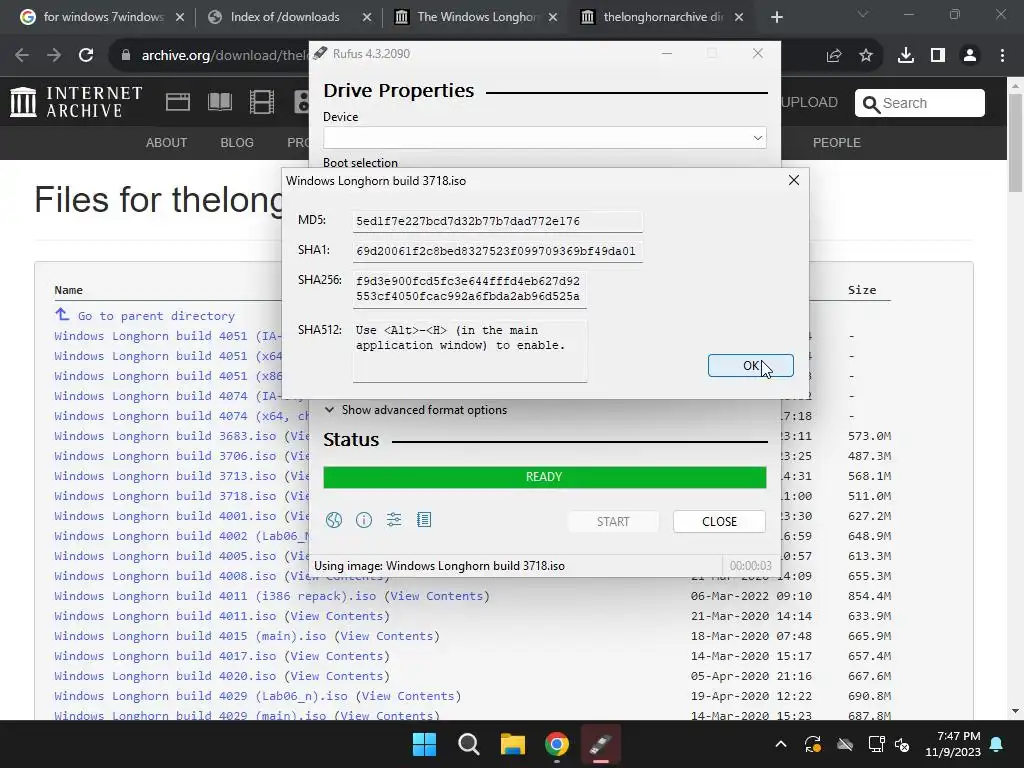Click the Internet Archive logo
Image resolution: width=1024 pixels, height=768 pixels.
pos(76,102)
